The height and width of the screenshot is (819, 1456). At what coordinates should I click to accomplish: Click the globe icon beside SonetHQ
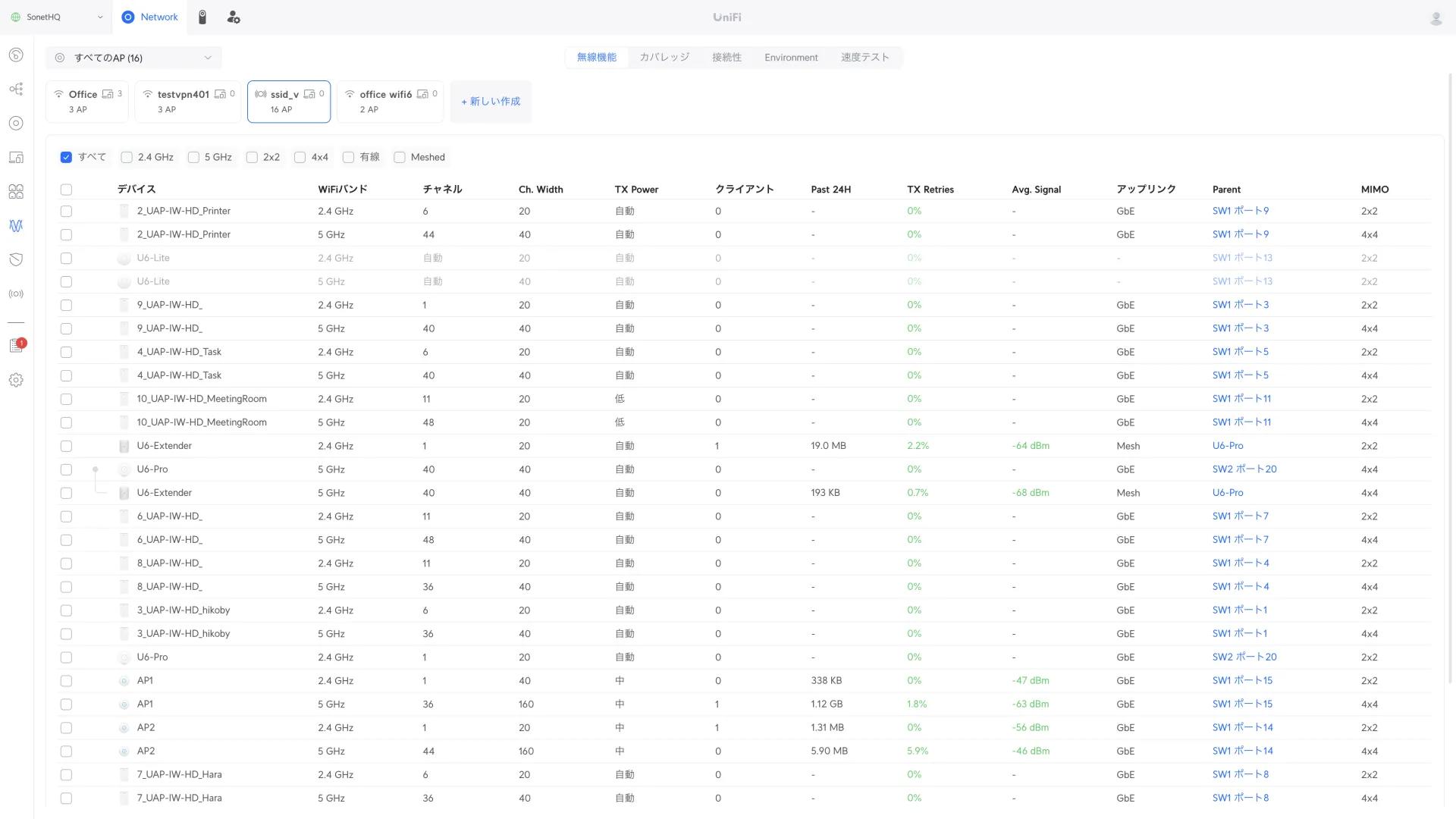pyautogui.click(x=15, y=17)
